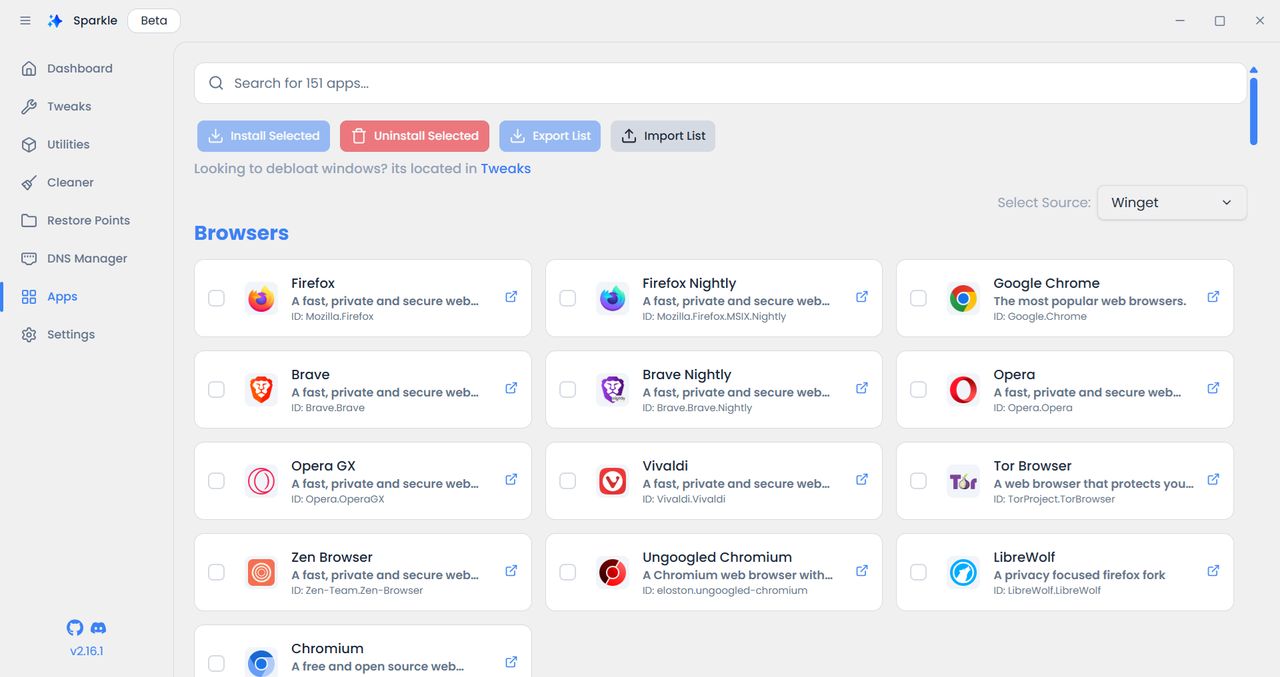Open Opera GX external link icon
Image resolution: width=1280 pixels, height=677 pixels.
[x=511, y=479]
